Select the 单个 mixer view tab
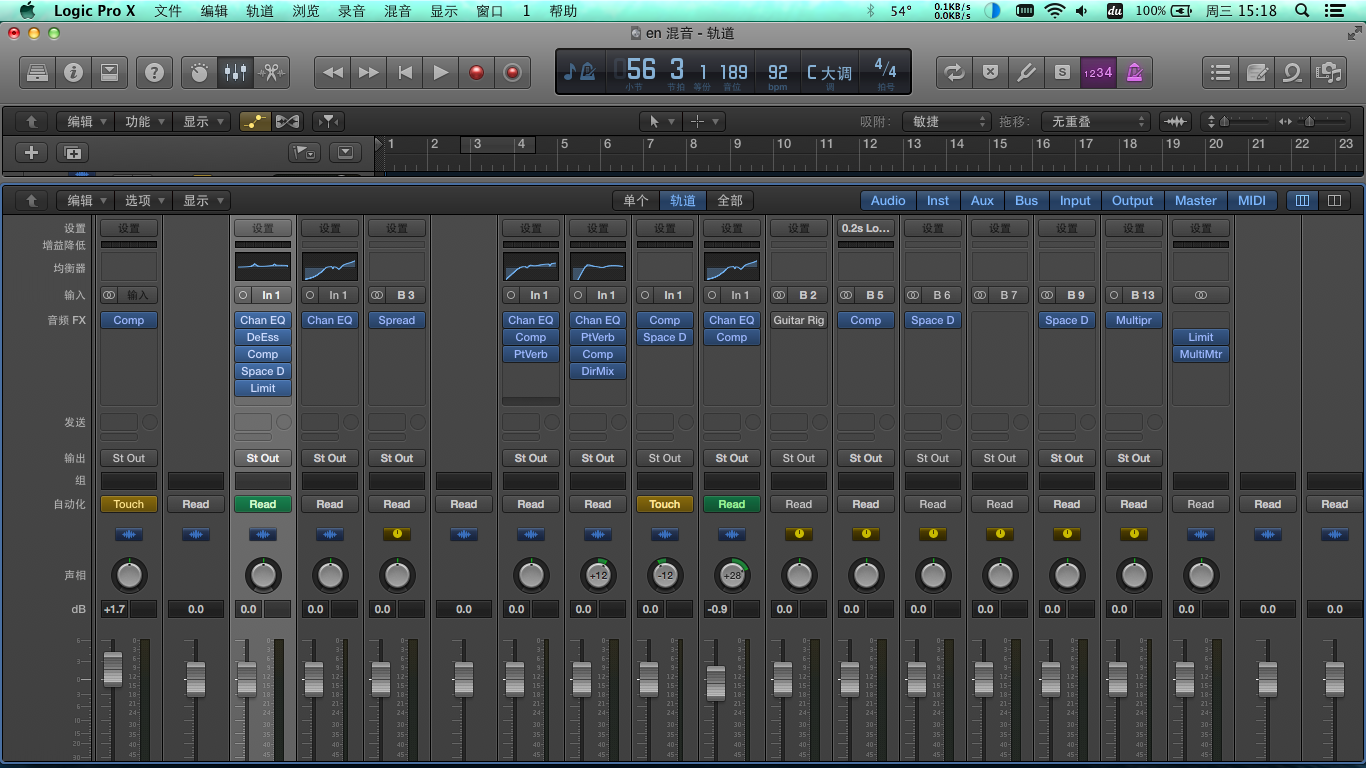This screenshot has height=768, width=1366. pyautogui.click(x=636, y=200)
